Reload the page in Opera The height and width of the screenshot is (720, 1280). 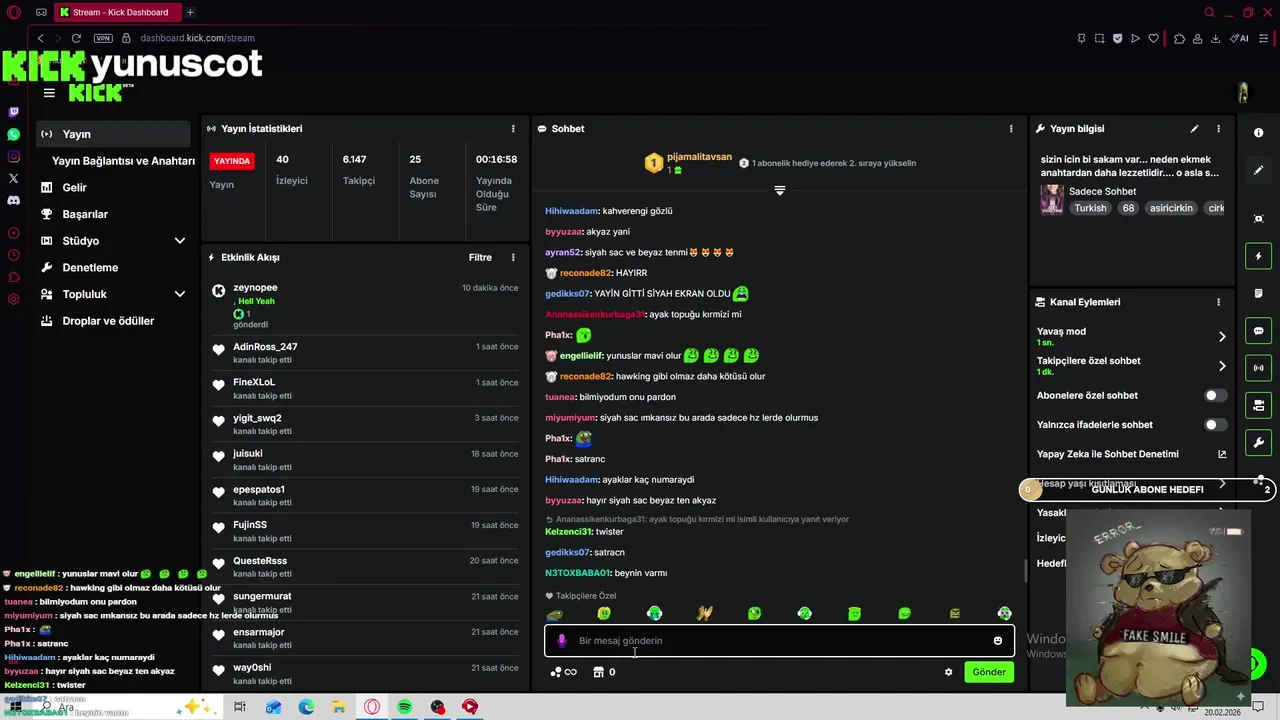[x=76, y=38]
